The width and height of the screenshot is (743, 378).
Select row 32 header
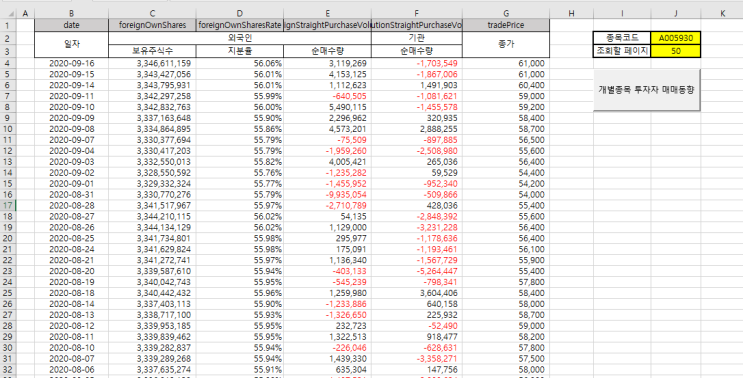click(8, 369)
